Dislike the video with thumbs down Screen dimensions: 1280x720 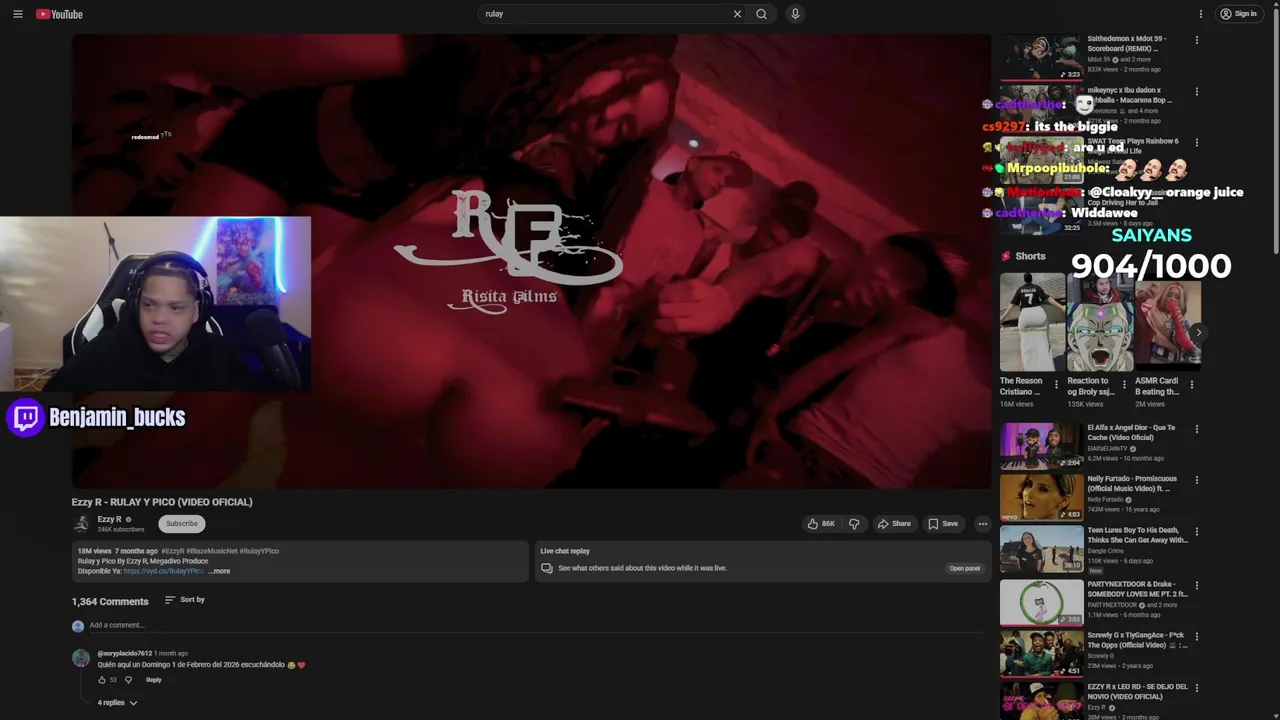click(x=854, y=524)
